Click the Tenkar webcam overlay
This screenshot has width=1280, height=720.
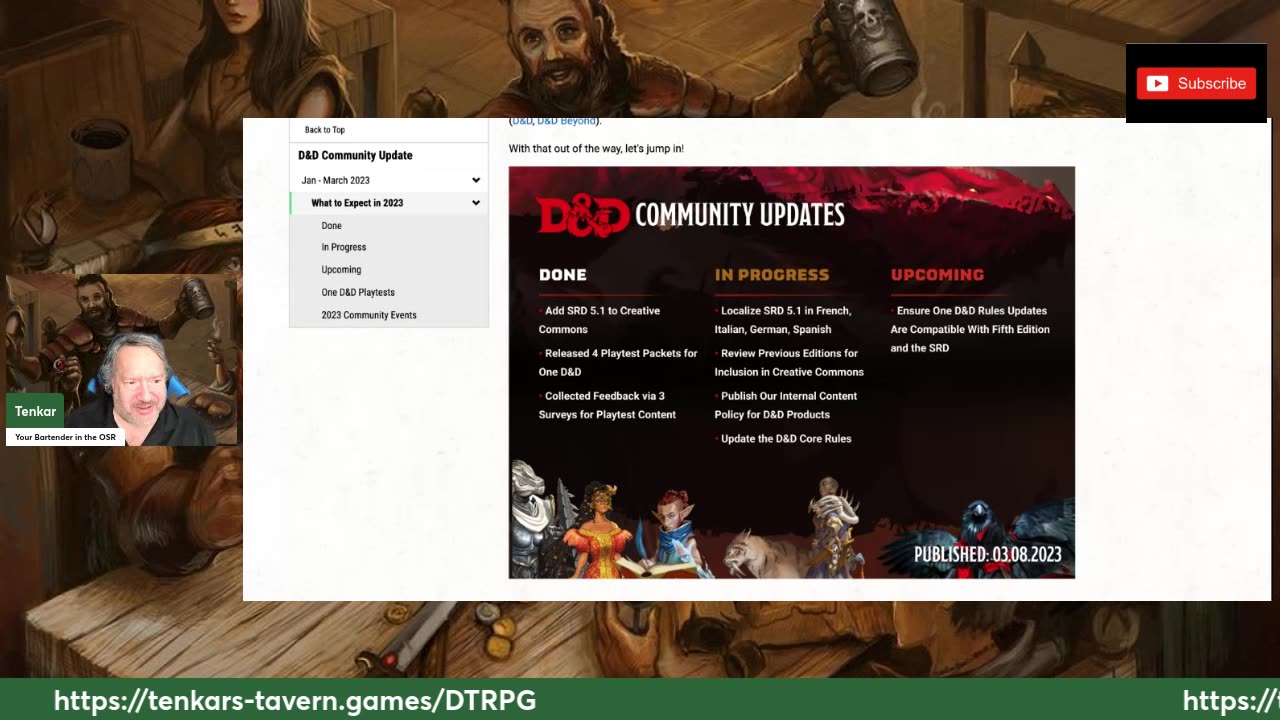122,360
